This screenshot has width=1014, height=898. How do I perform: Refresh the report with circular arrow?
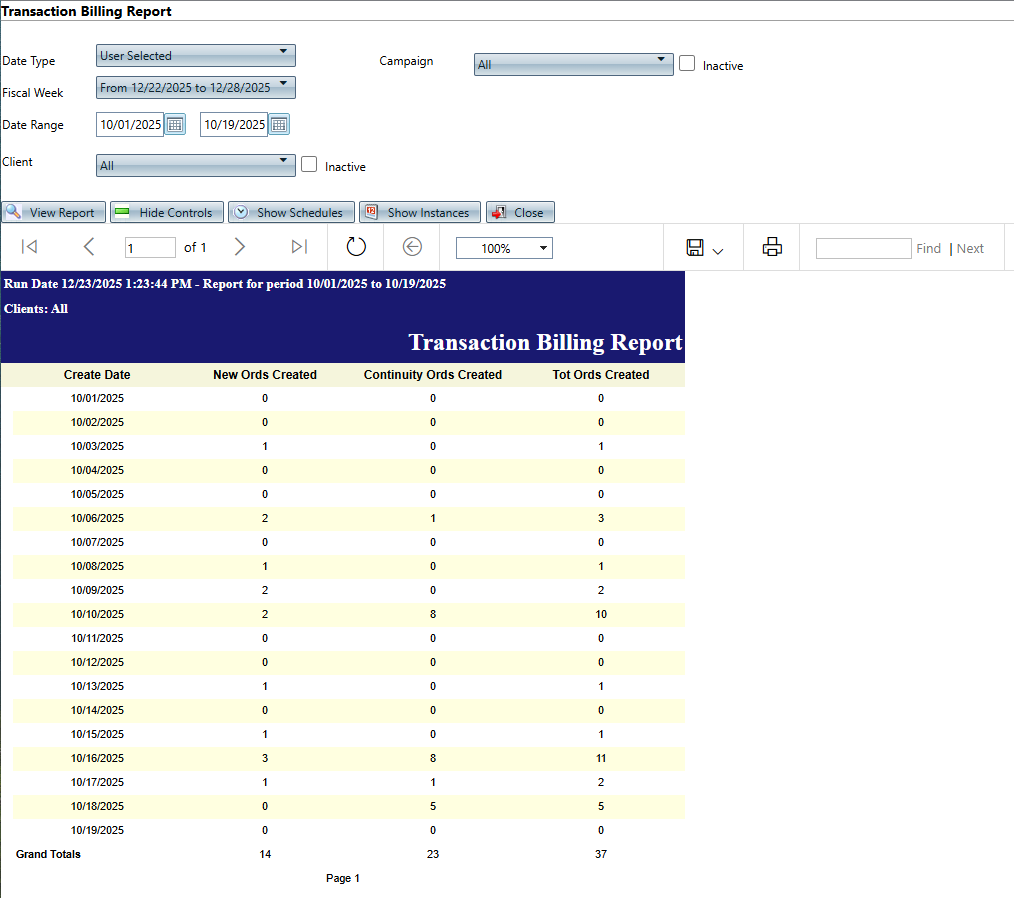point(356,247)
